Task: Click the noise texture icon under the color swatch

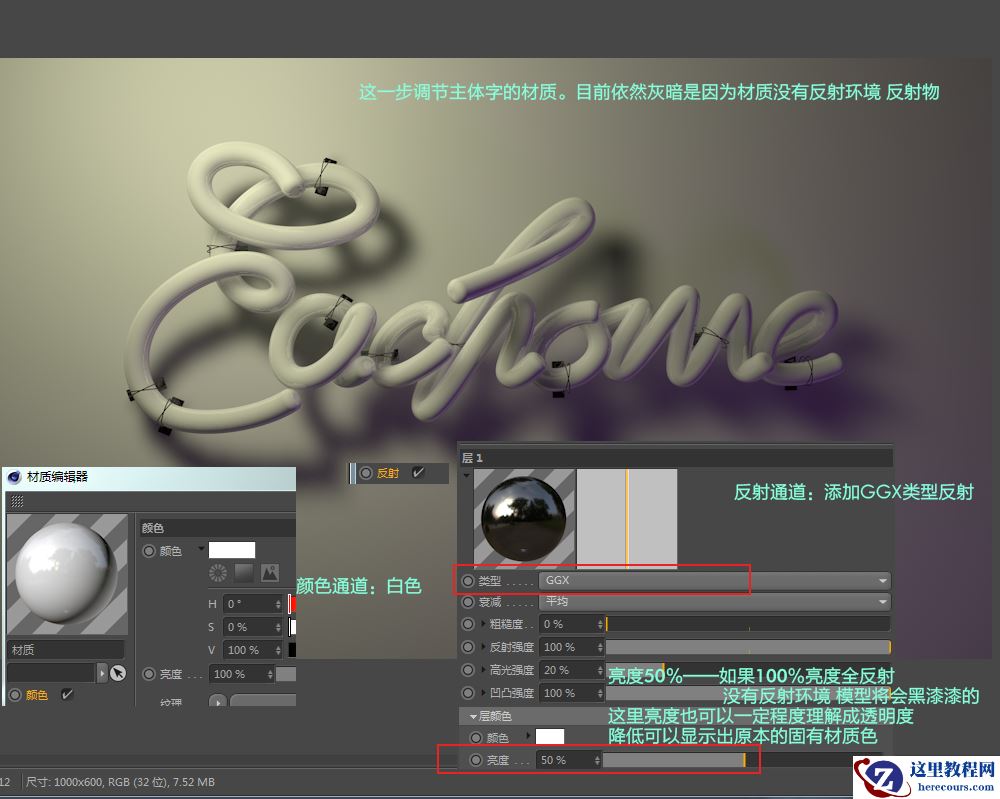Action: [217, 574]
